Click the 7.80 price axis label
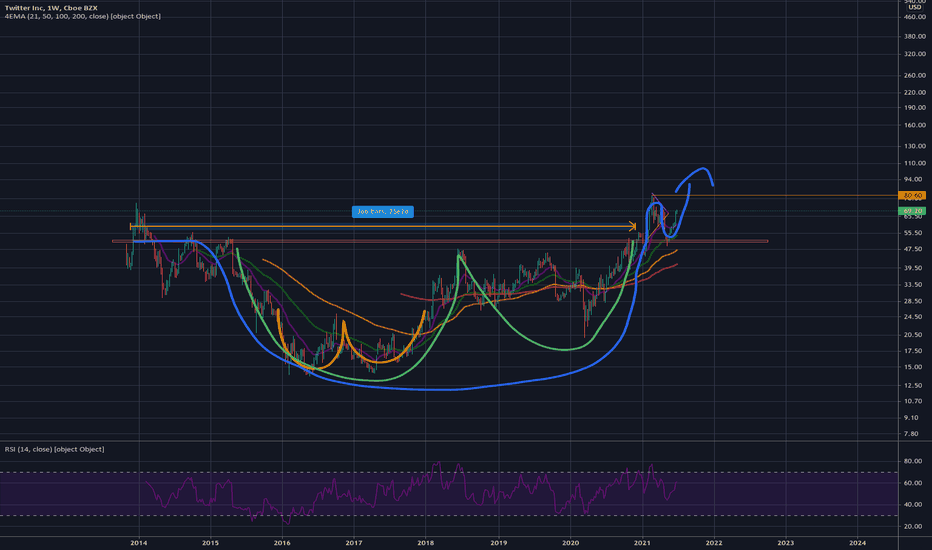This screenshot has height=550, width=932. click(911, 434)
